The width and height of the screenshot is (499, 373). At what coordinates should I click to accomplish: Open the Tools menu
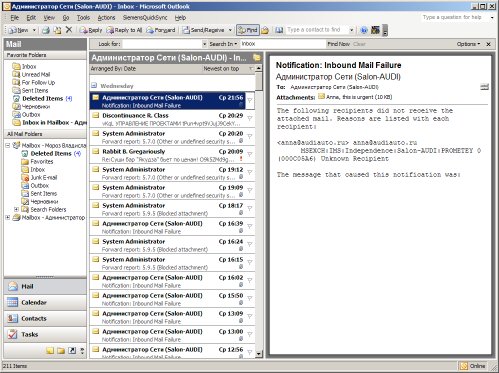pos(83,18)
